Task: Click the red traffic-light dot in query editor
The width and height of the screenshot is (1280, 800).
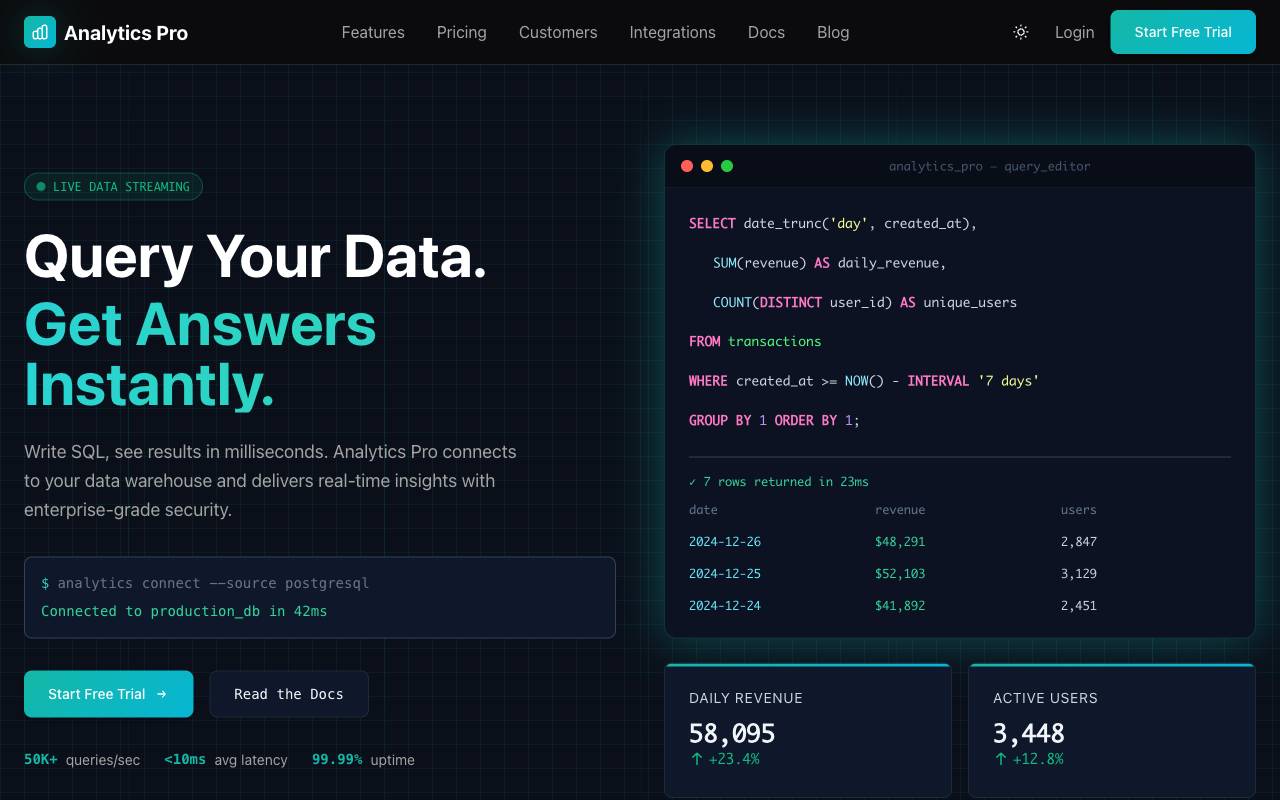Action: point(687,166)
